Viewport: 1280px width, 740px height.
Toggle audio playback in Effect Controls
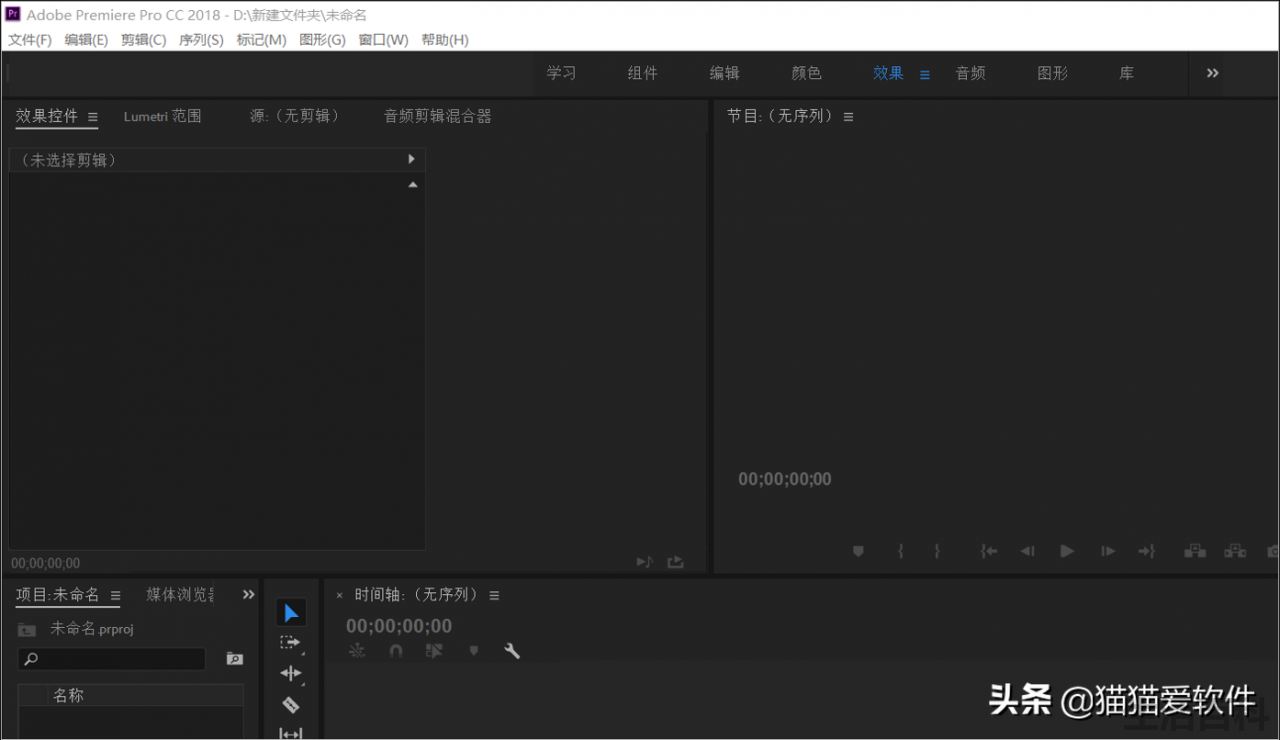(x=645, y=562)
